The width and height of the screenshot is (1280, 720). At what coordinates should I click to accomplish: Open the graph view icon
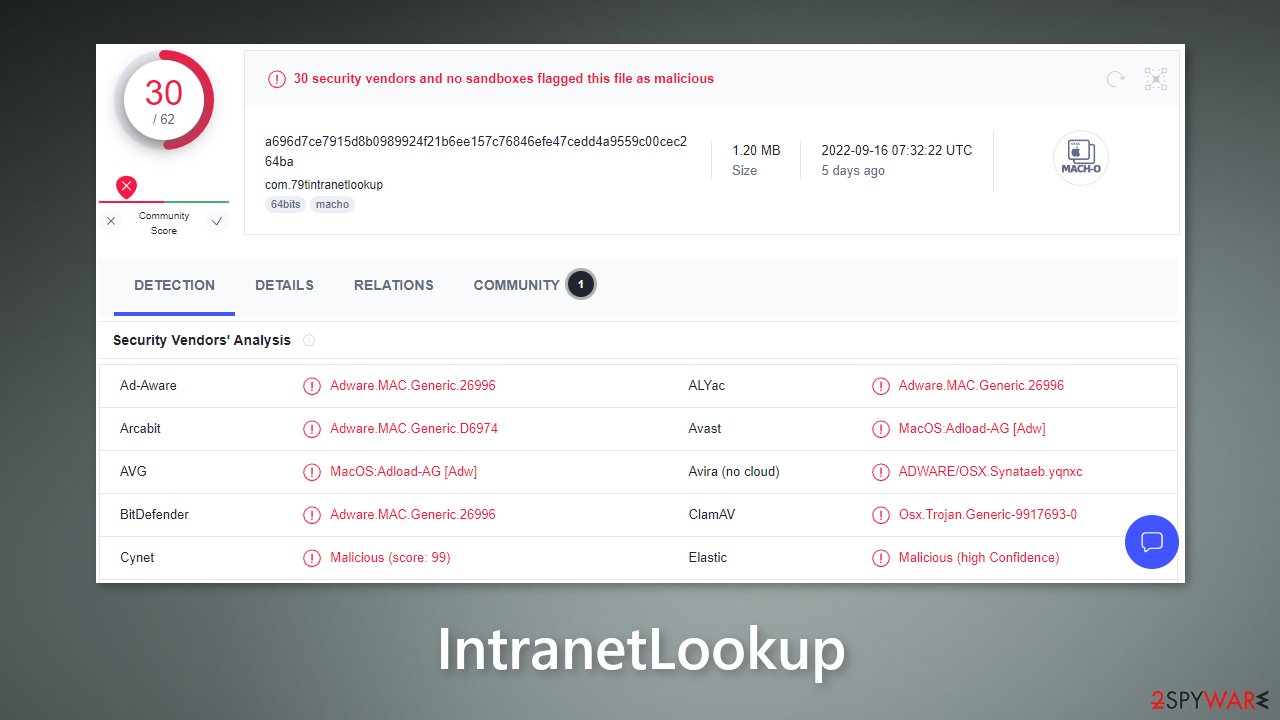(x=1156, y=79)
